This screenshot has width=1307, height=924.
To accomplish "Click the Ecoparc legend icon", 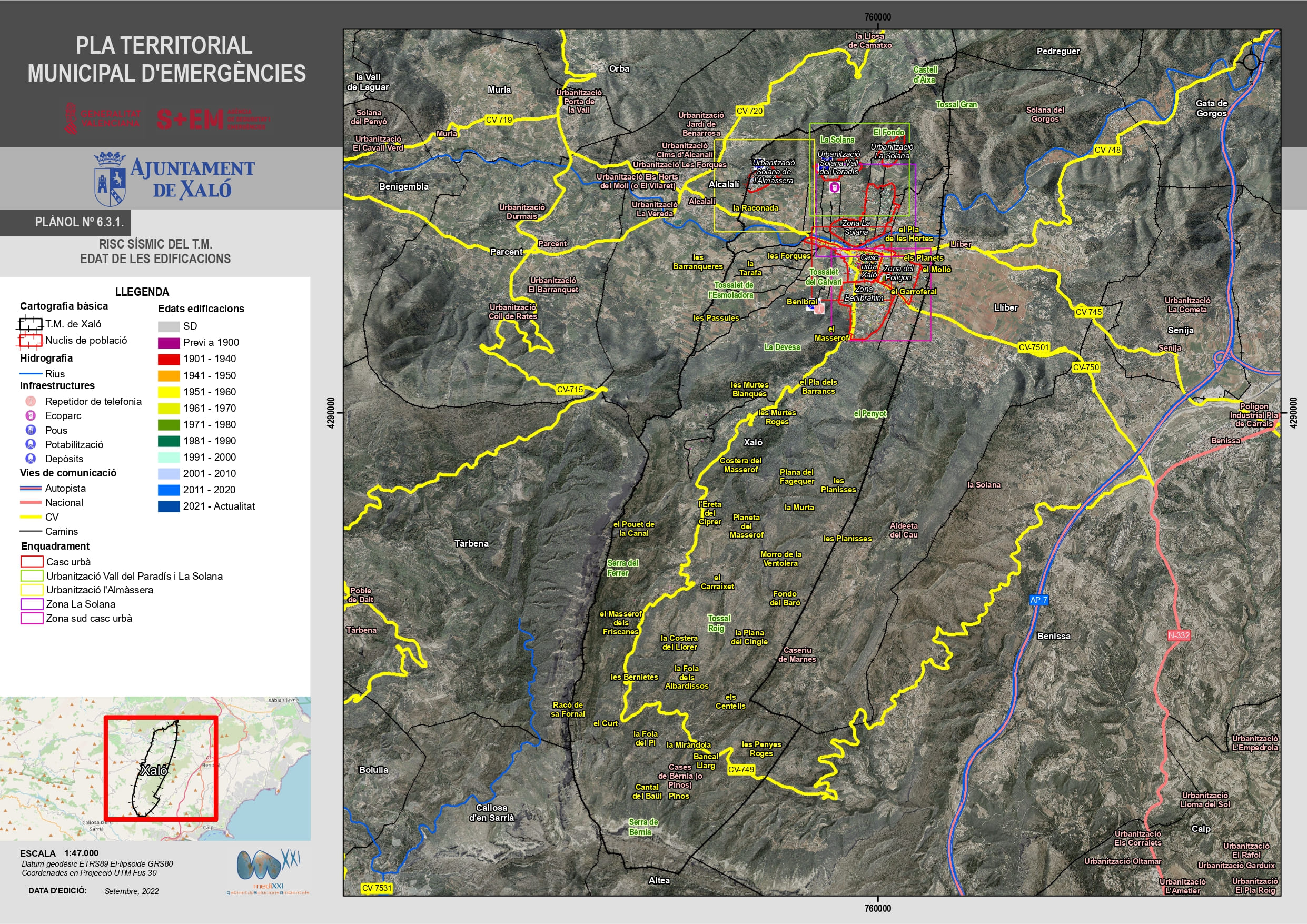I will 31,415.
